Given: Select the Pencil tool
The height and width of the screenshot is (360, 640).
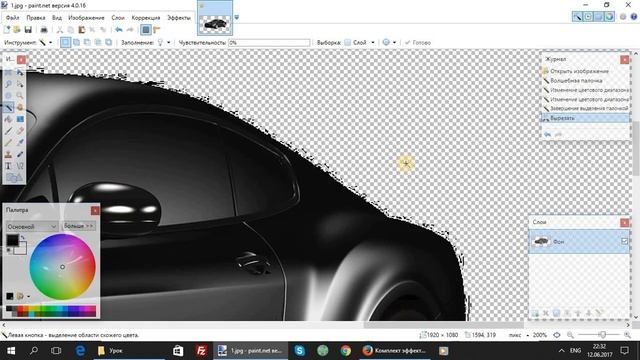Looking at the screenshot, I should tap(9, 142).
